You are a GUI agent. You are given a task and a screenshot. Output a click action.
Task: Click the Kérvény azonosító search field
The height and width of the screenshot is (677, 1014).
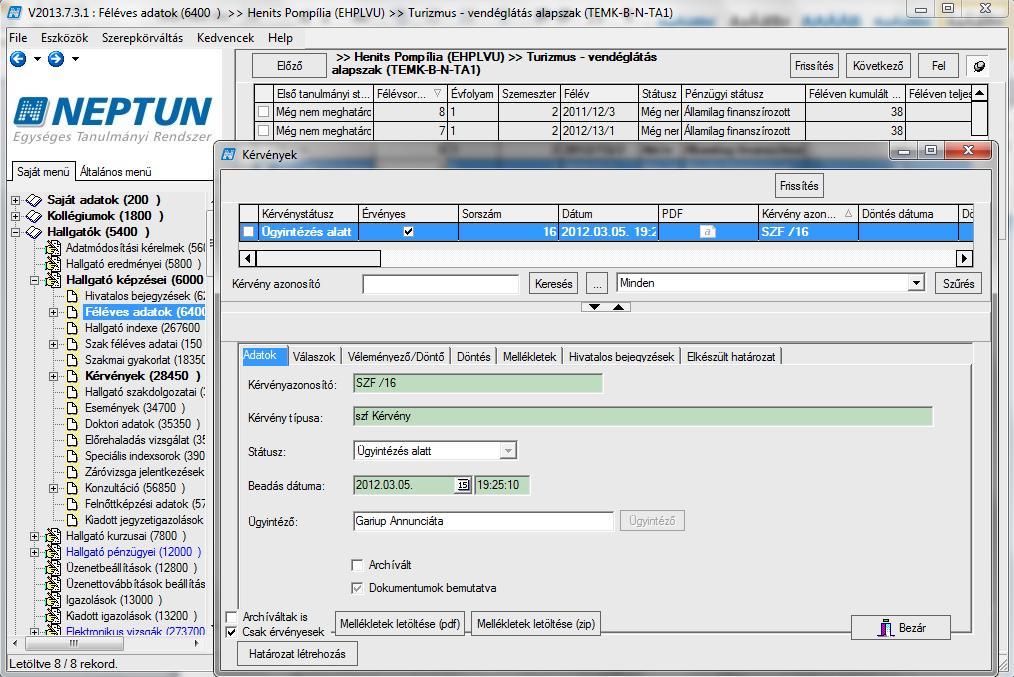point(440,284)
